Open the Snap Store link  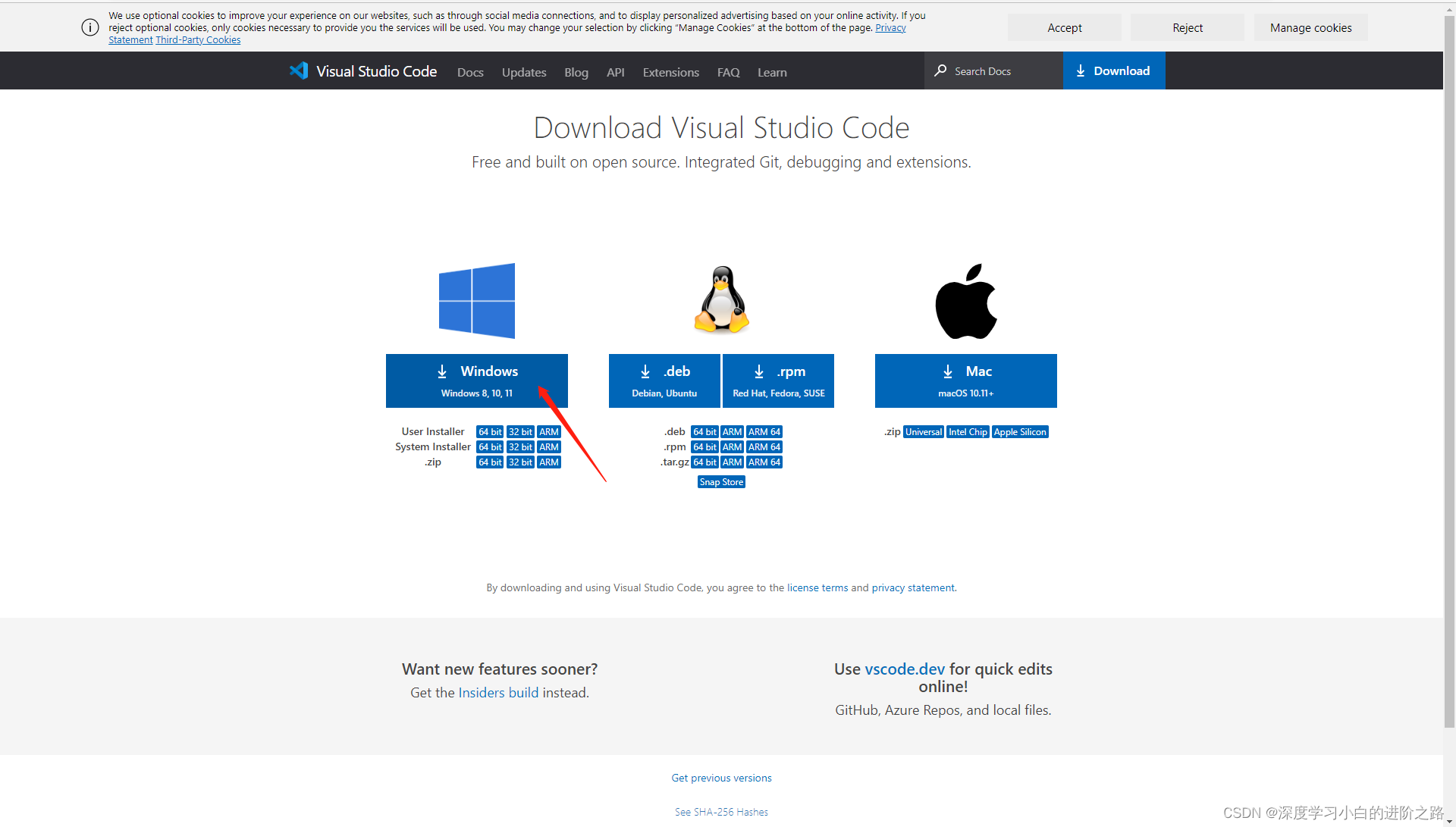tap(721, 482)
